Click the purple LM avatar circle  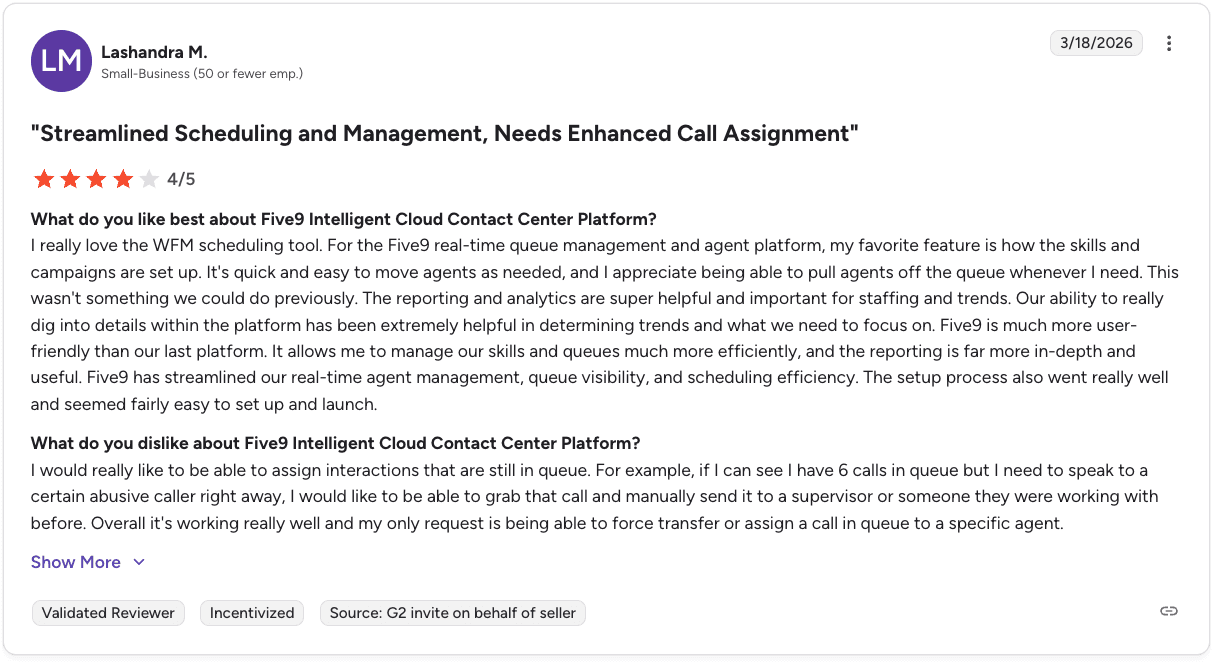(x=62, y=61)
